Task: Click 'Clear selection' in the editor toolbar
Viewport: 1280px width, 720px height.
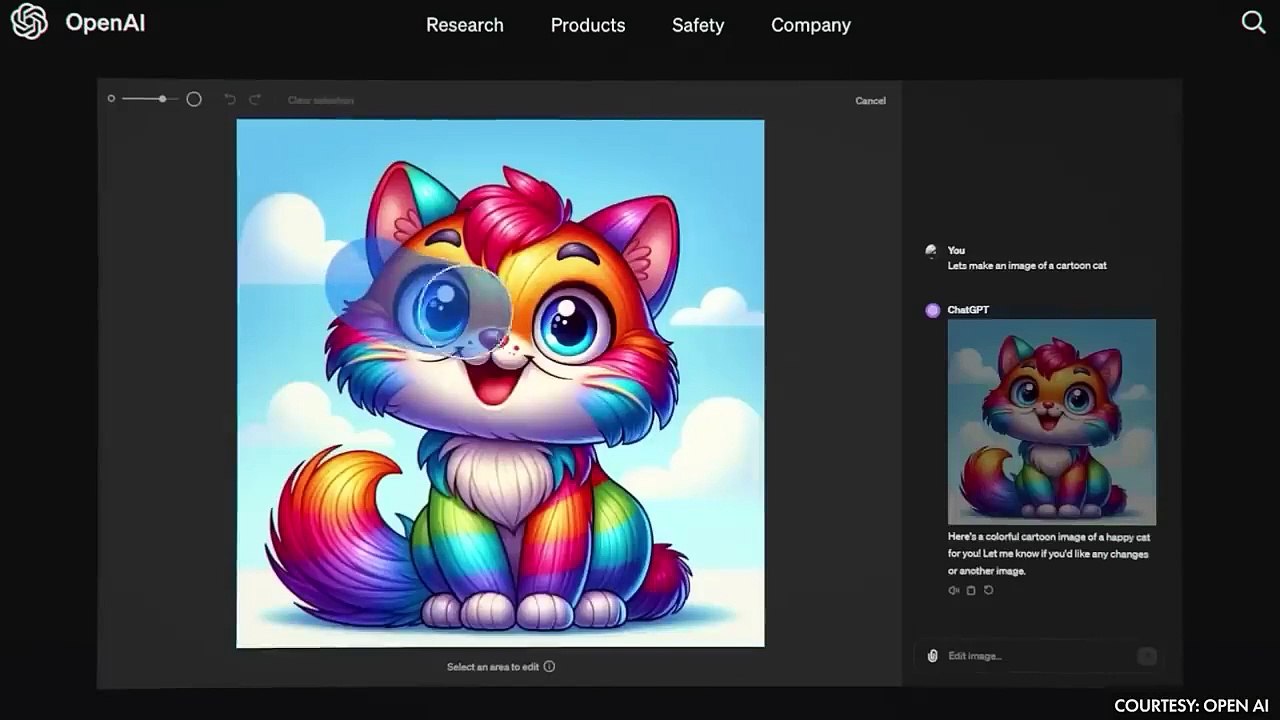Action: point(321,100)
